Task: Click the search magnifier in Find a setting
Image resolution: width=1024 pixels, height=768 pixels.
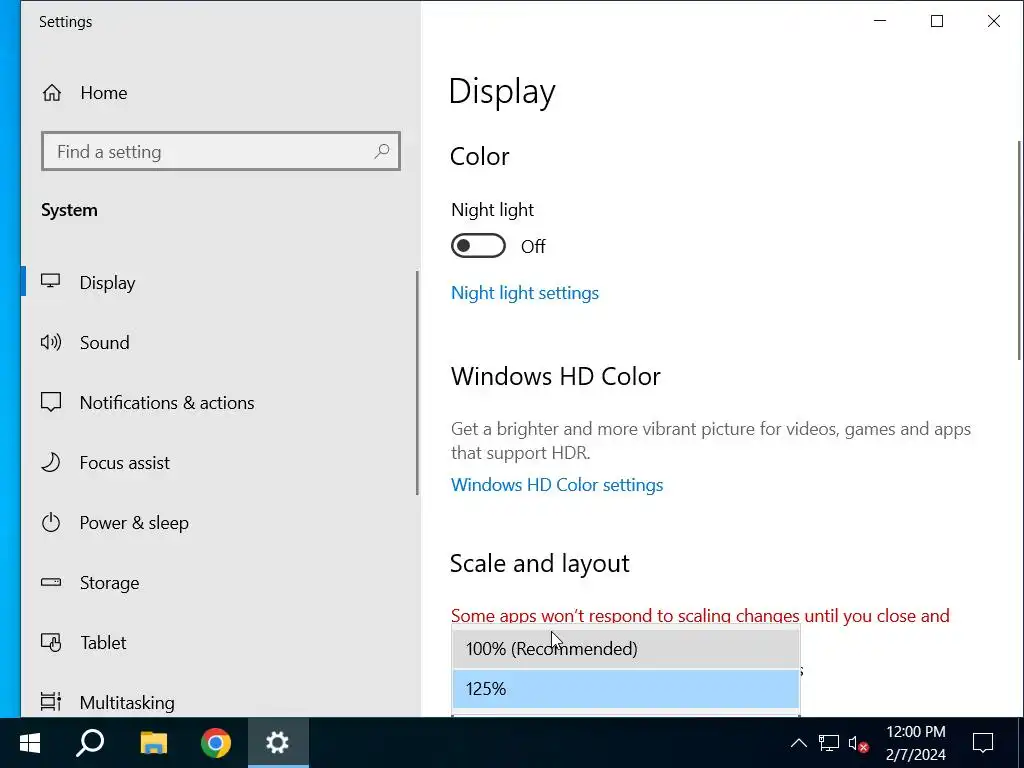Action: point(382,152)
